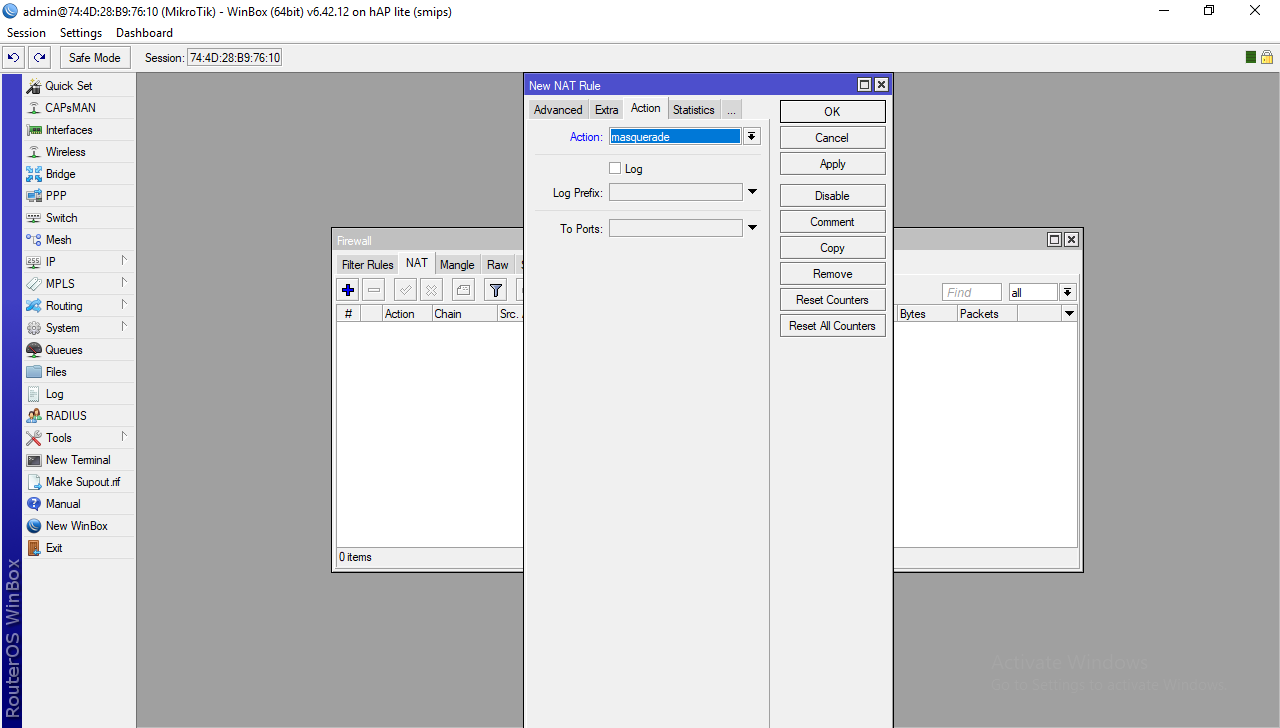Click the Redo arrow icon
Image resolution: width=1280 pixels, height=728 pixels.
(39, 58)
